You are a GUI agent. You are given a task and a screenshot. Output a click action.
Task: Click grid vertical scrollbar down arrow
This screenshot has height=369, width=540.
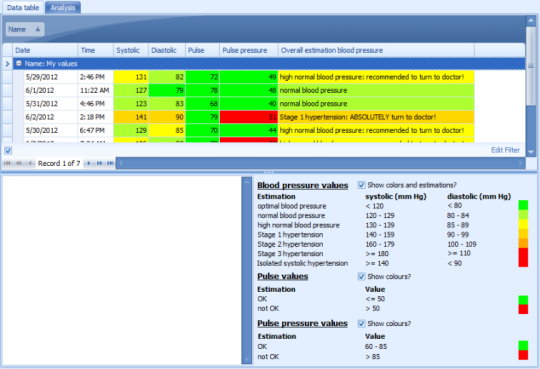click(x=531, y=152)
